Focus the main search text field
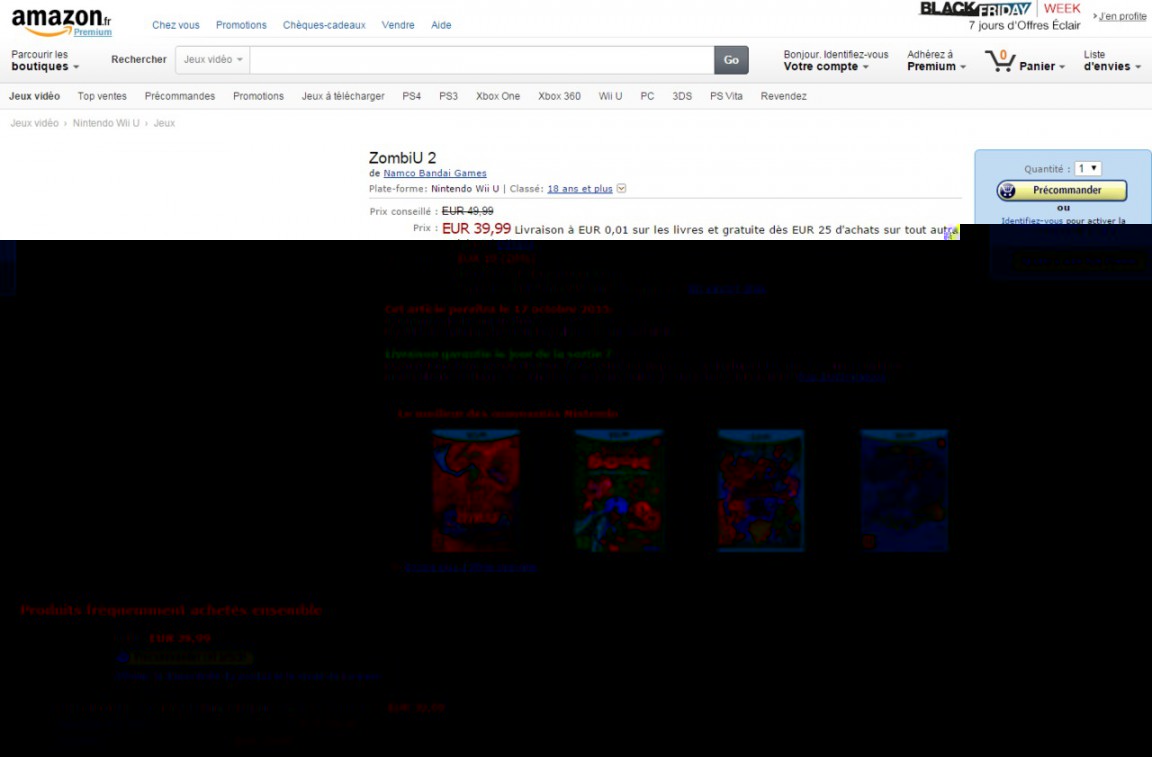Viewport: 1152px width, 757px height. pos(481,60)
